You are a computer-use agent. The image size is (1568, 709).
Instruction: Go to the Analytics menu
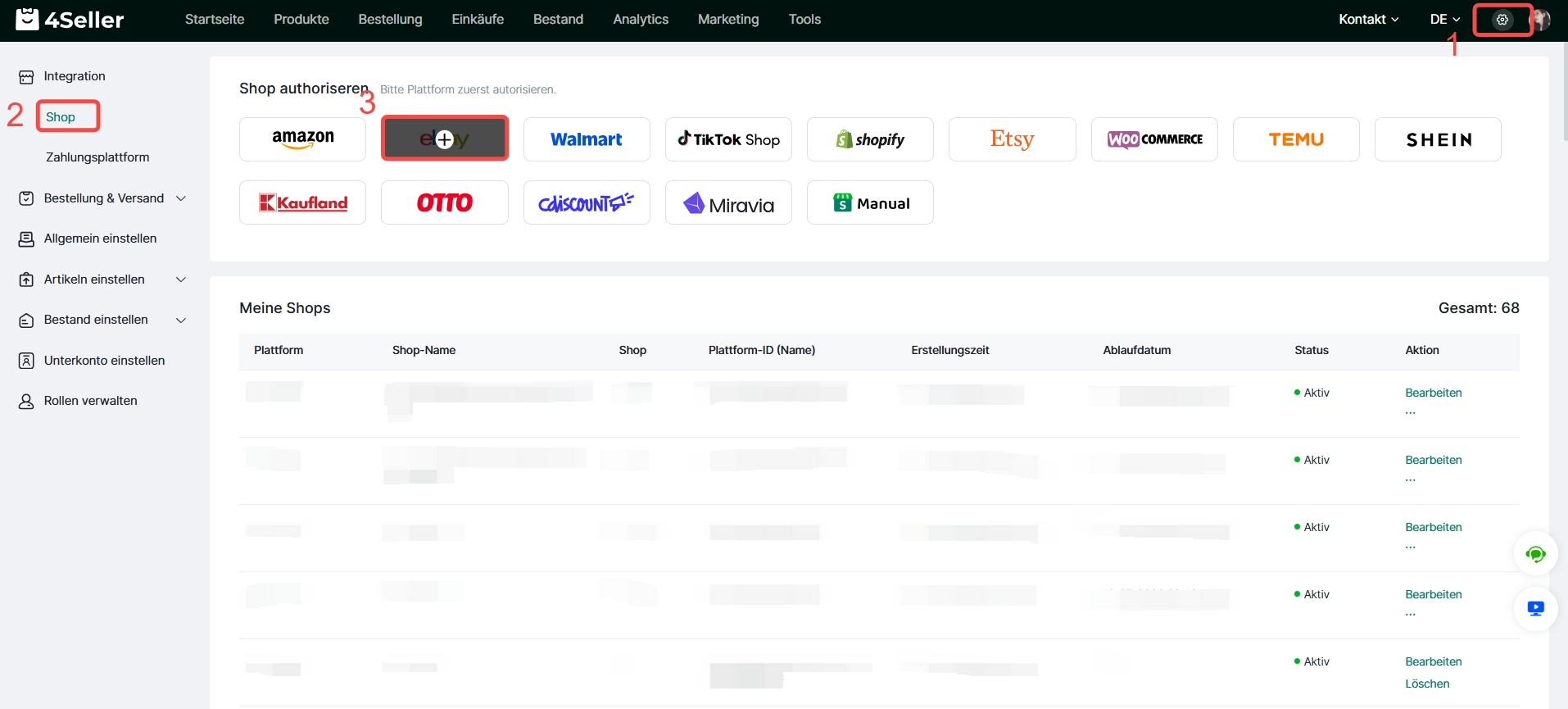pos(641,20)
